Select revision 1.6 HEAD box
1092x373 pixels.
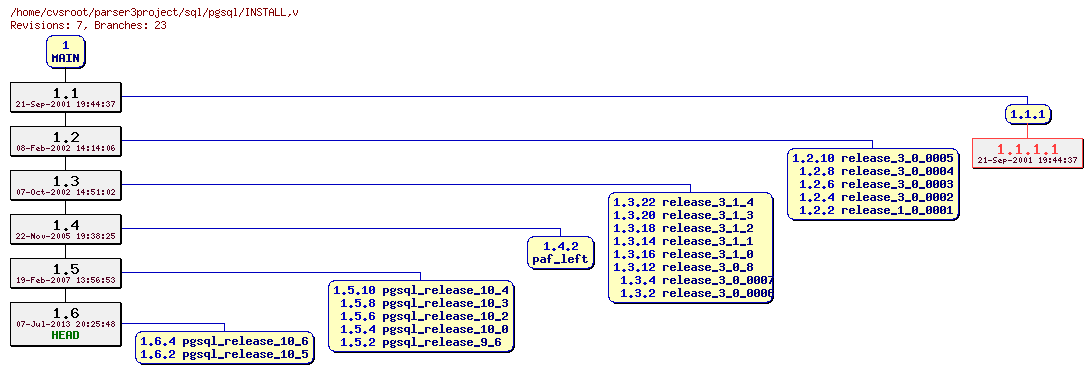click(65, 324)
